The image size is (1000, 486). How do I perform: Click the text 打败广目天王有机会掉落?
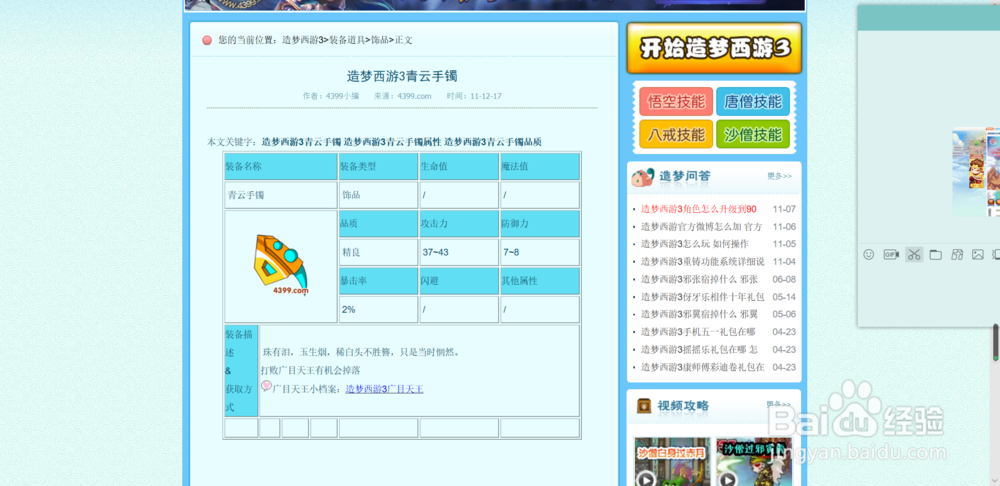(311, 370)
